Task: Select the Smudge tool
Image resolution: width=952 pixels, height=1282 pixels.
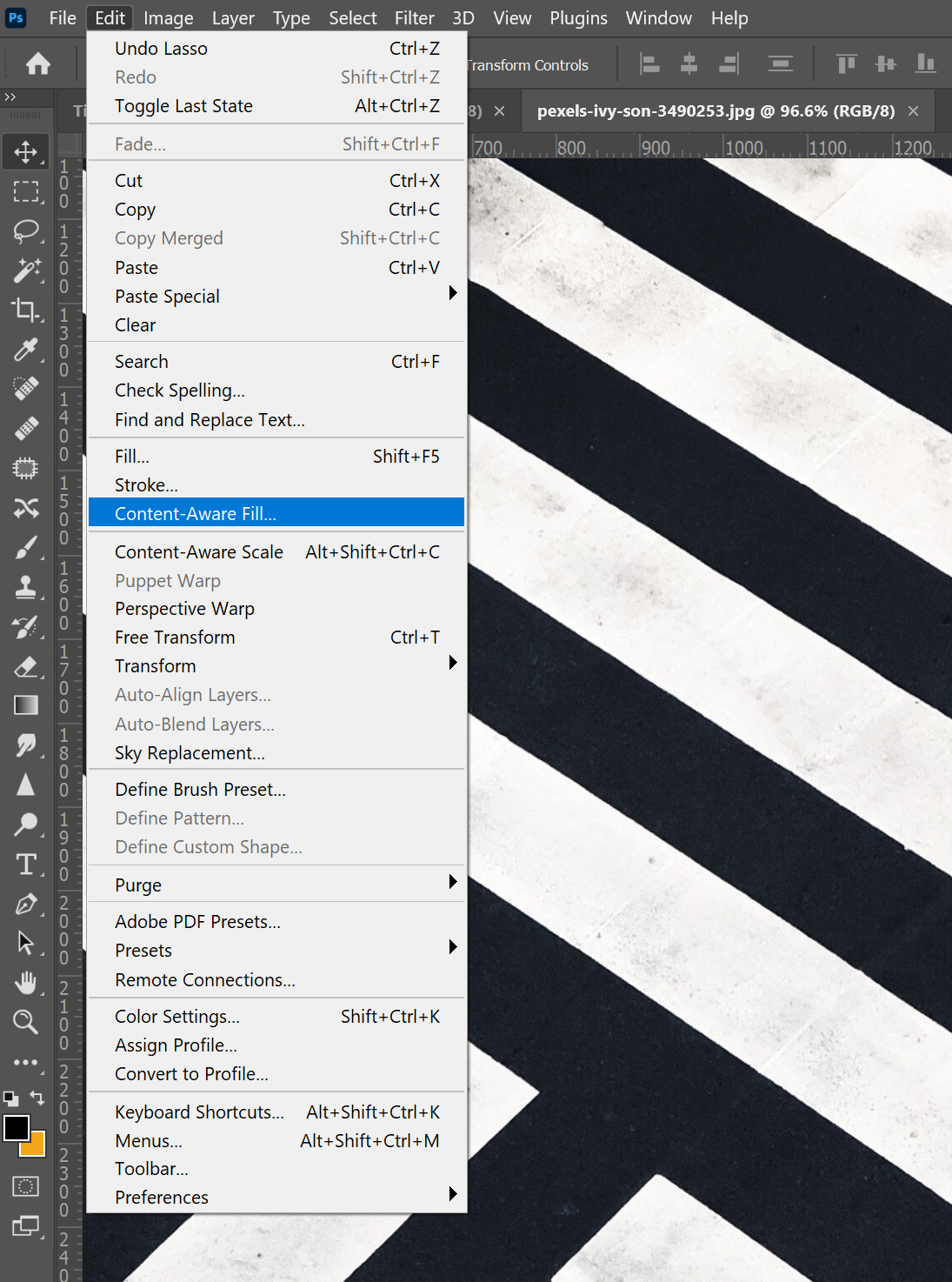Action: (26, 744)
